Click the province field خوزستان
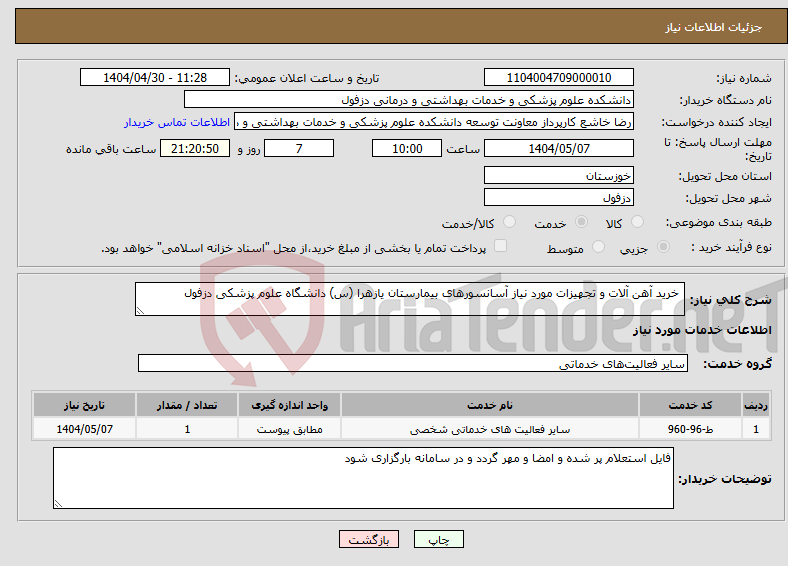 point(558,175)
